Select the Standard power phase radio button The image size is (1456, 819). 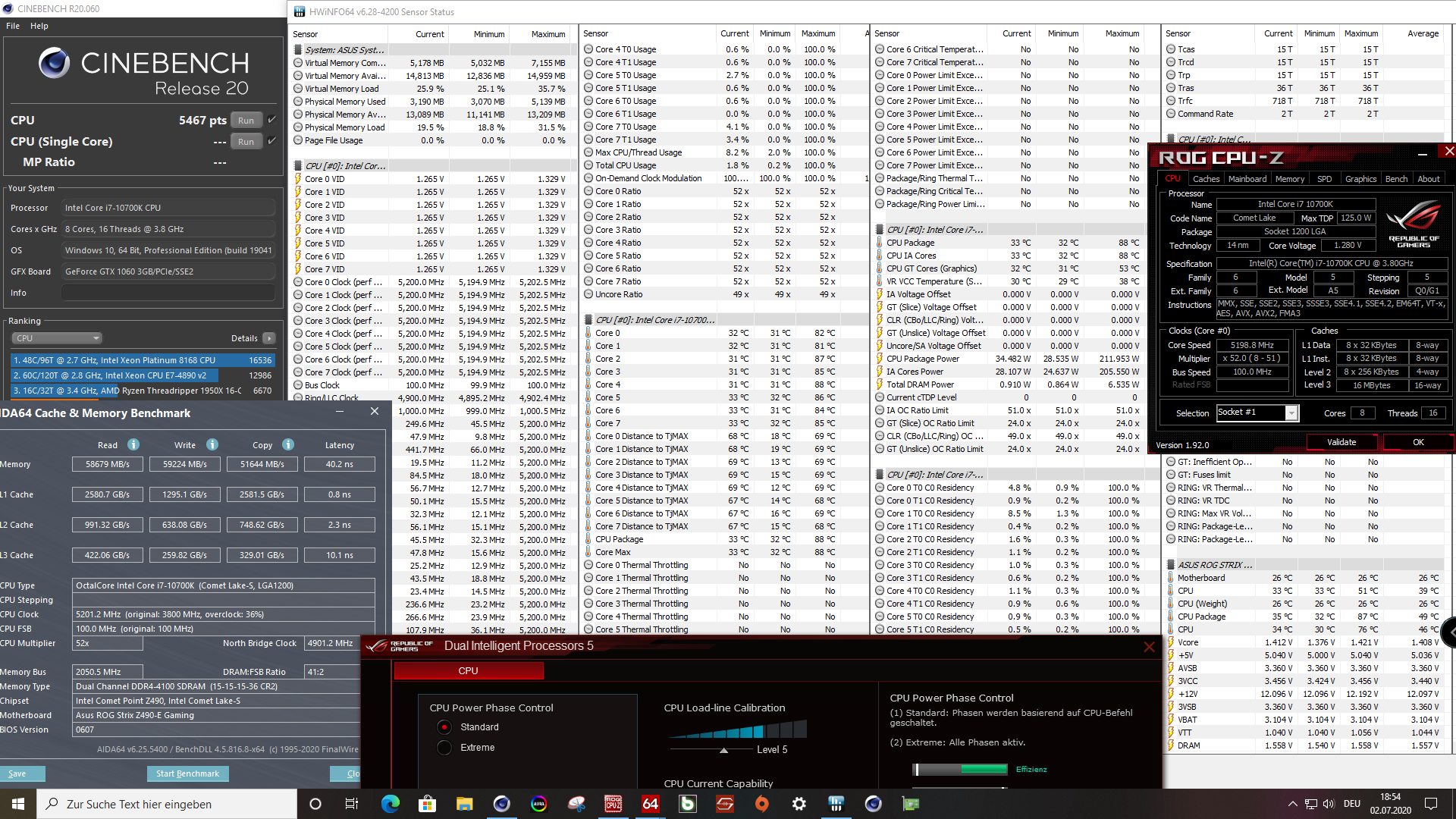(444, 727)
